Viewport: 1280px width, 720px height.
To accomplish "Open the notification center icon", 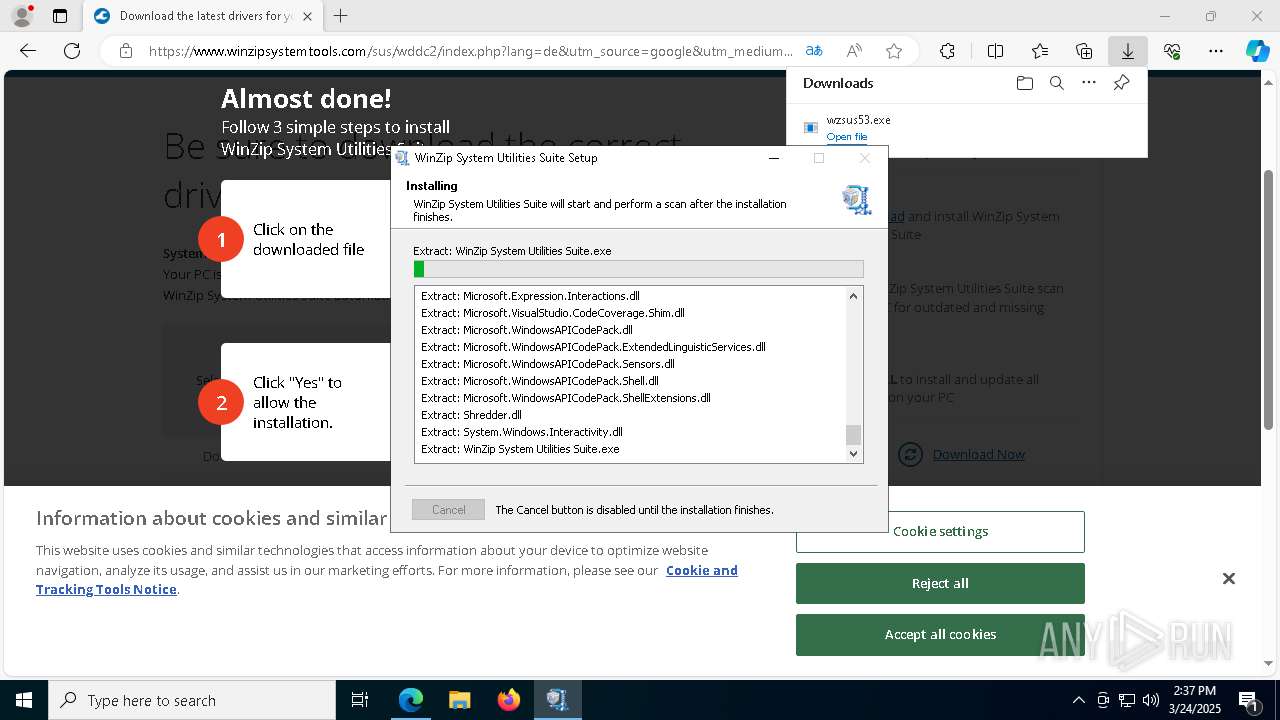I will click(1248, 700).
